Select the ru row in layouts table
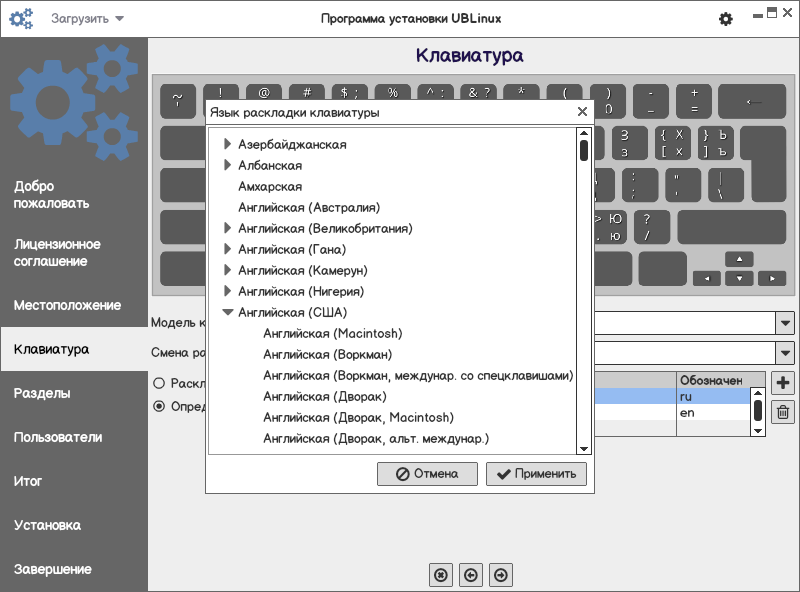This screenshot has width=800, height=592. click(673, 396)
